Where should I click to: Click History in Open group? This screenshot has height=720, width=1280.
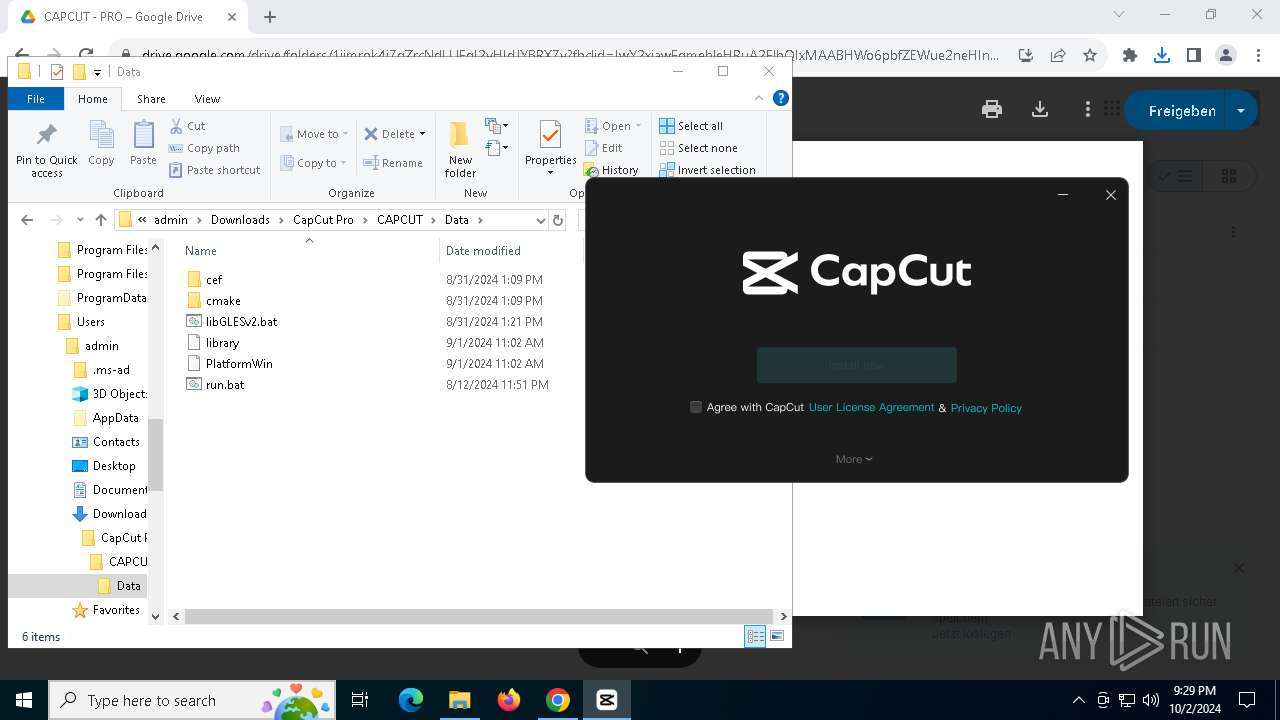611,170
